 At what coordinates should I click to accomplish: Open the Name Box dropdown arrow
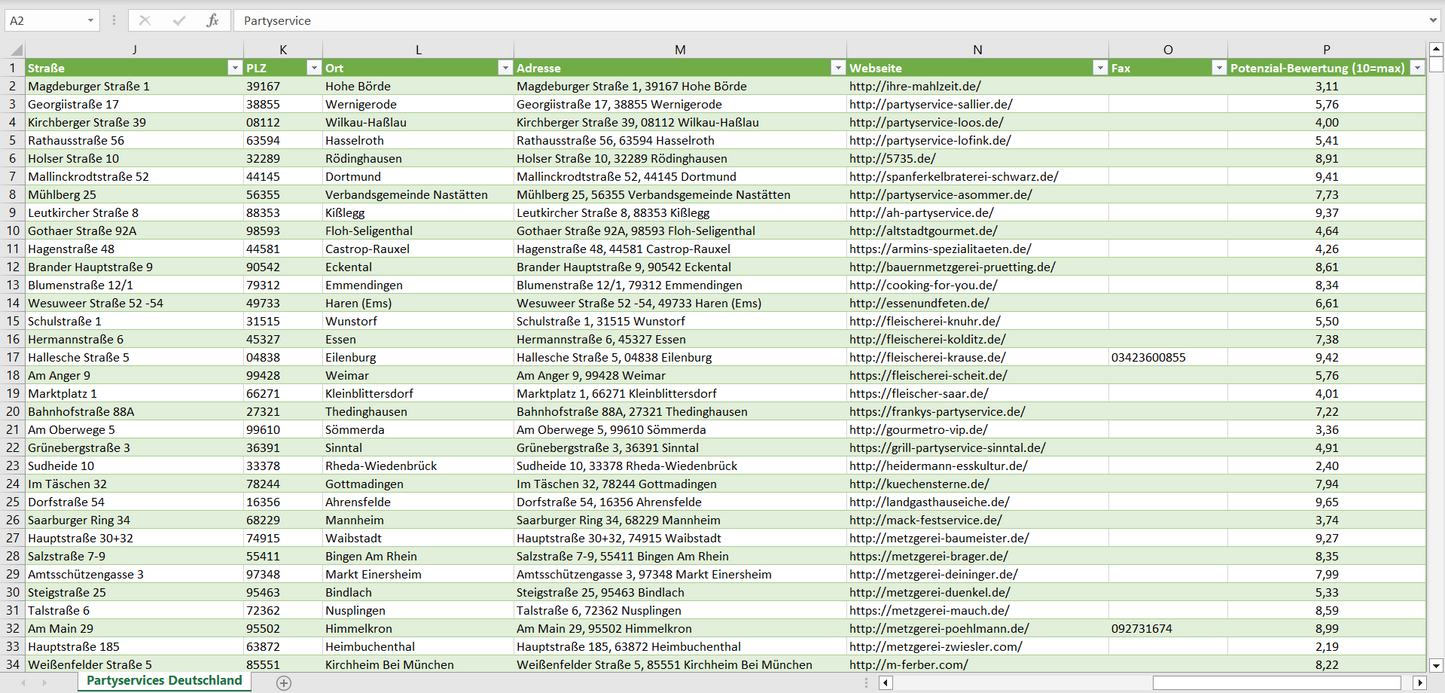coord(91,20)
